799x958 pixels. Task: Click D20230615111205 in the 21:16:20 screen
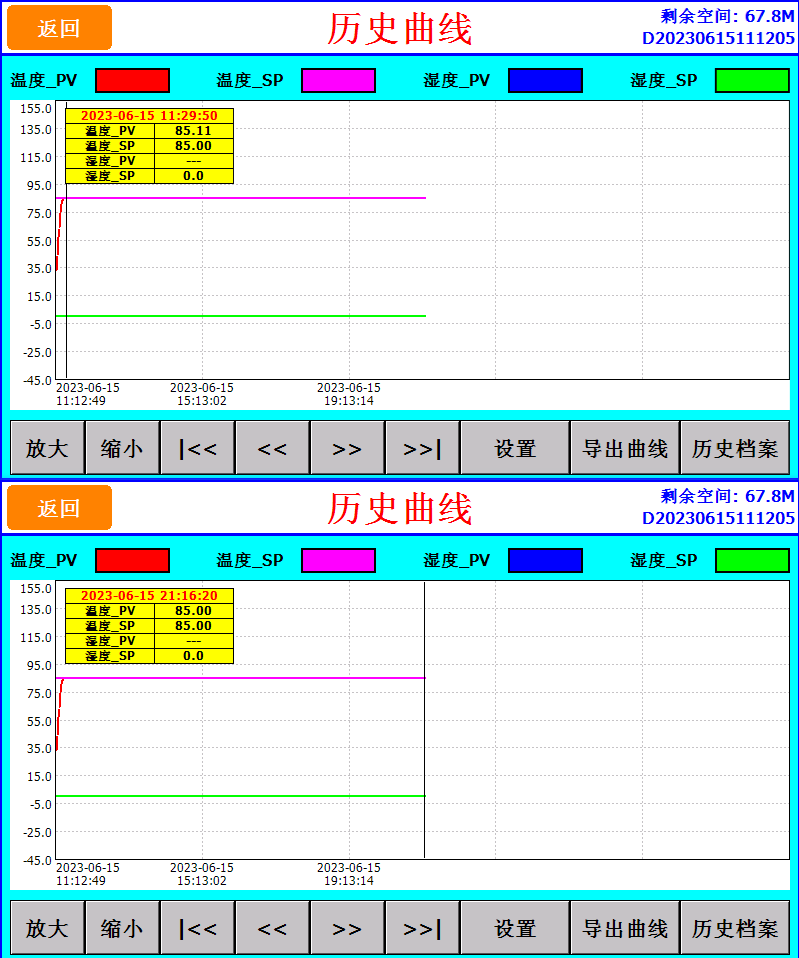tap(718, 518)
